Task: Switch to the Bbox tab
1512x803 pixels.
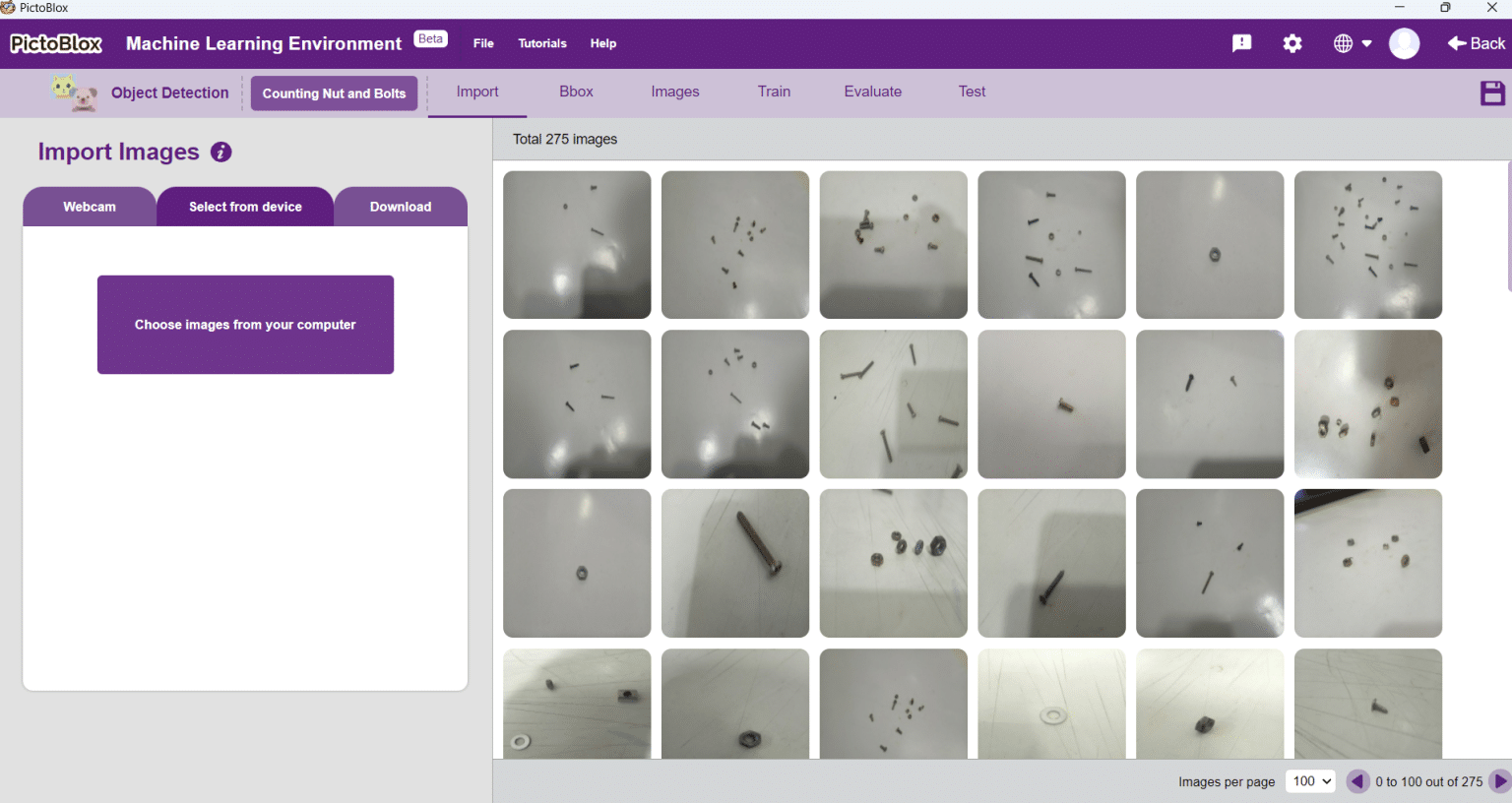Action: tap(576, 92)
